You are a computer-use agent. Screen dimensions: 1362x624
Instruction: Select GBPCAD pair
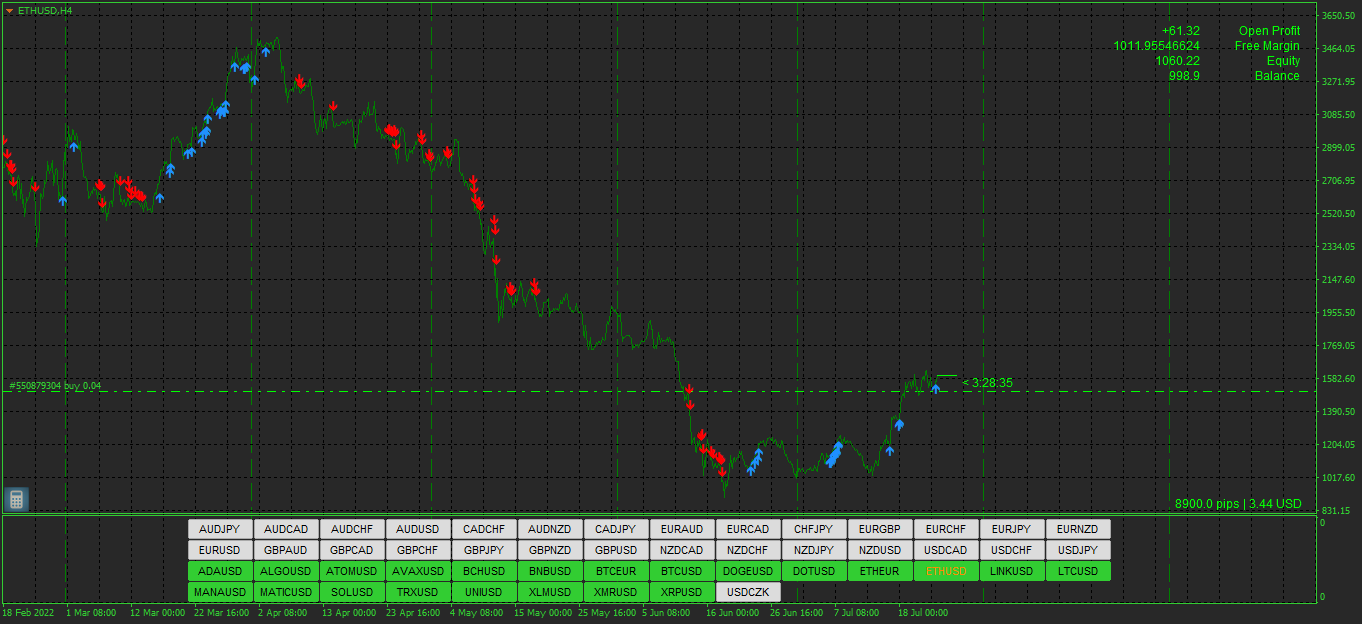coord(351,550)
